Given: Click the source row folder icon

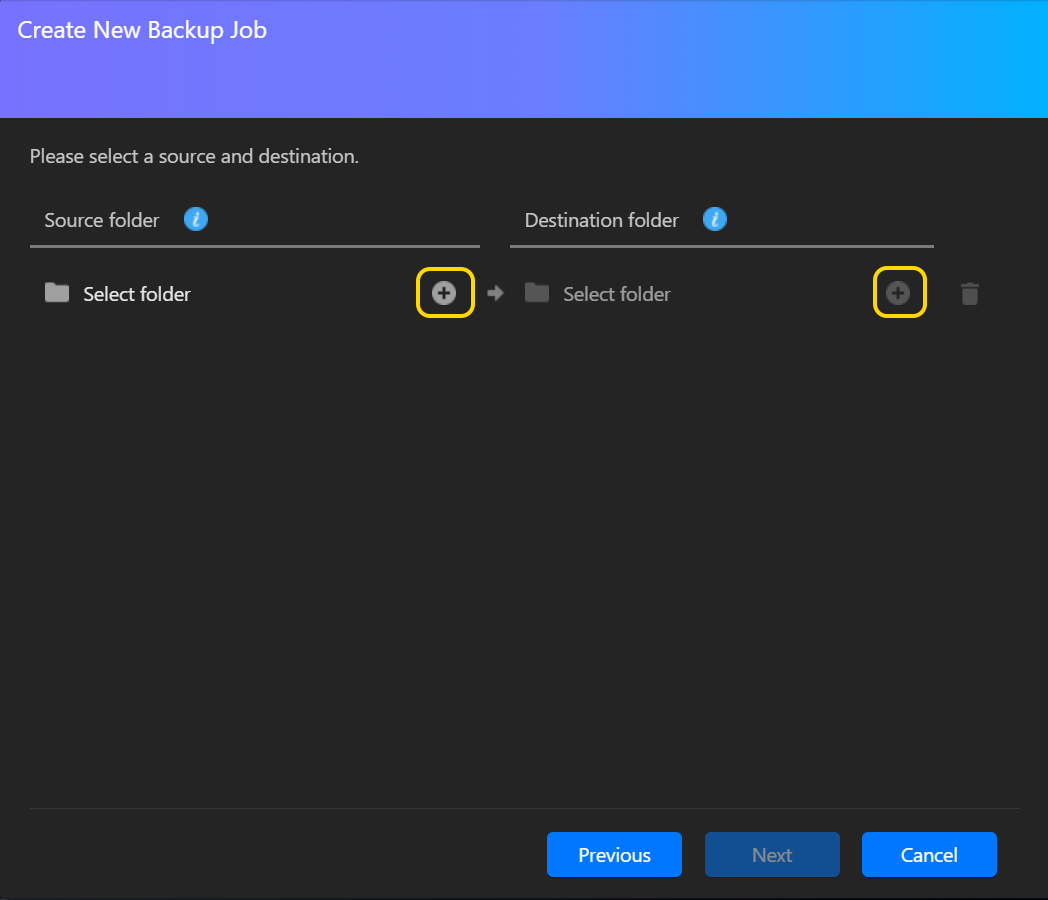Looking at the screenshot, I should point(57,293).
